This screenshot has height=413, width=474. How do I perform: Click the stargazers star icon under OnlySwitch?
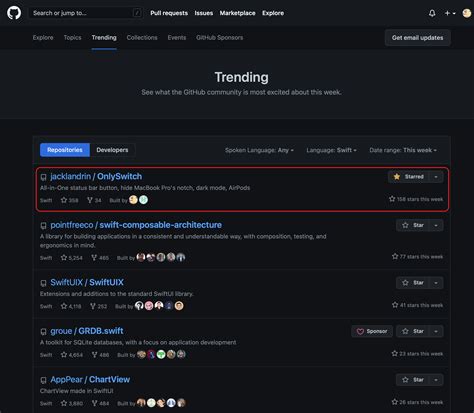coord(64,200)
